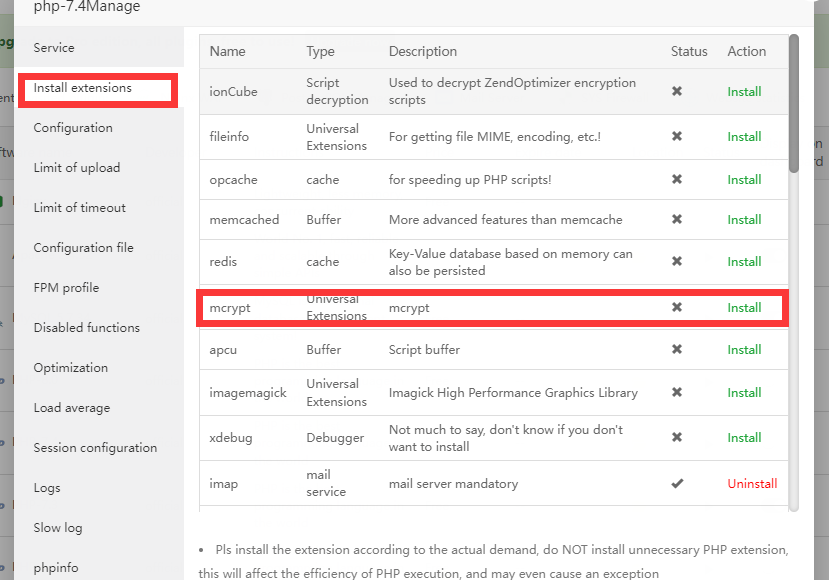Install the fileinfo extension
This screenshot has height=580, width=829.
(x=744, y=137)
